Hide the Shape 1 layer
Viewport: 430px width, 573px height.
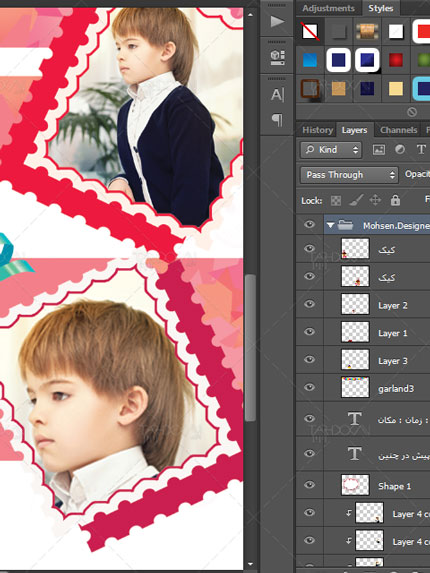coord(309,485)
